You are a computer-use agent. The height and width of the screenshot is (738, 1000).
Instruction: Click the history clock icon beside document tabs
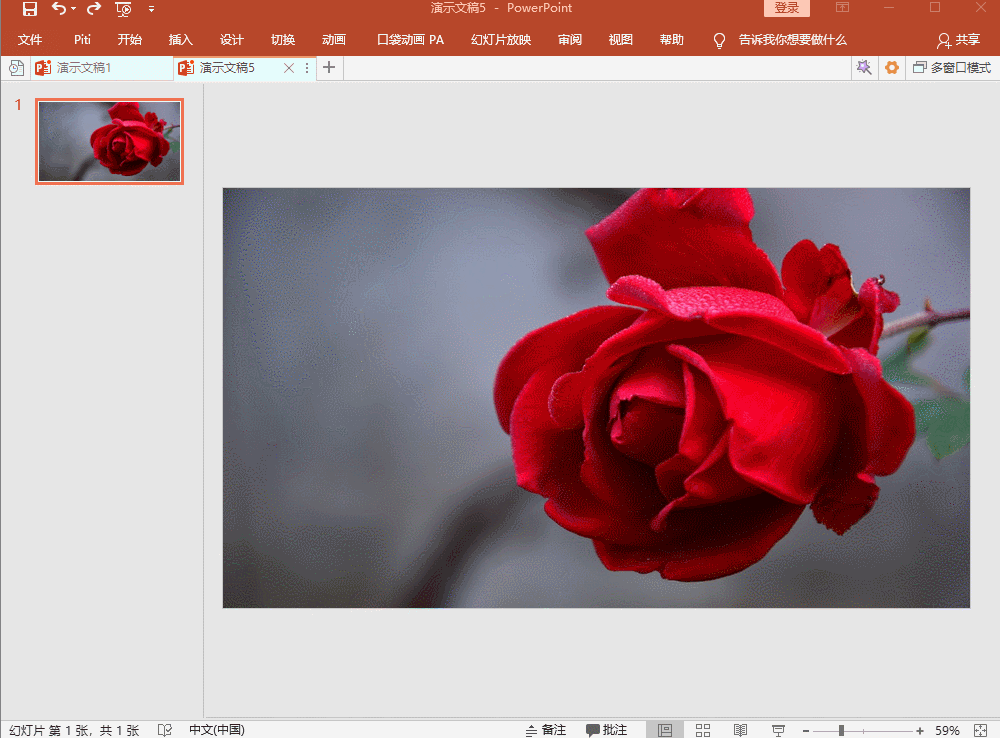pyautogui.click(x=16, y=68)
